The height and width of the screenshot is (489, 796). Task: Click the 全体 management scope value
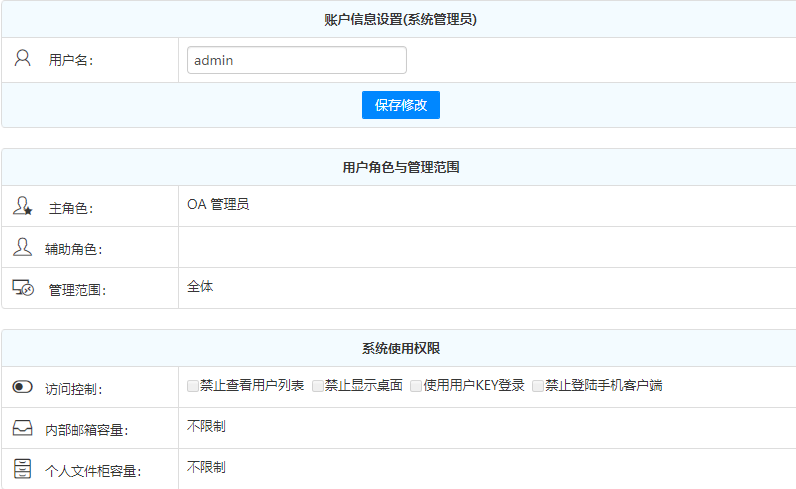point(200,286)
